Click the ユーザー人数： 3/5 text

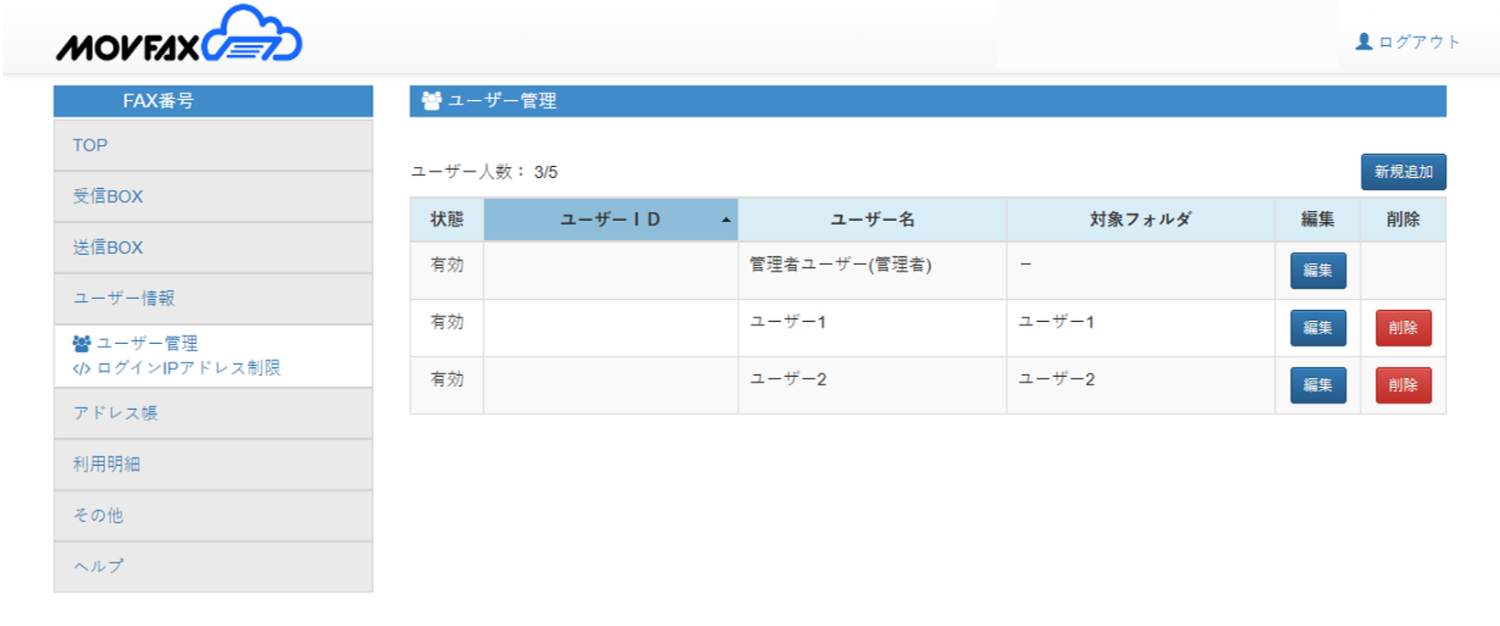(x=485, y=172)
